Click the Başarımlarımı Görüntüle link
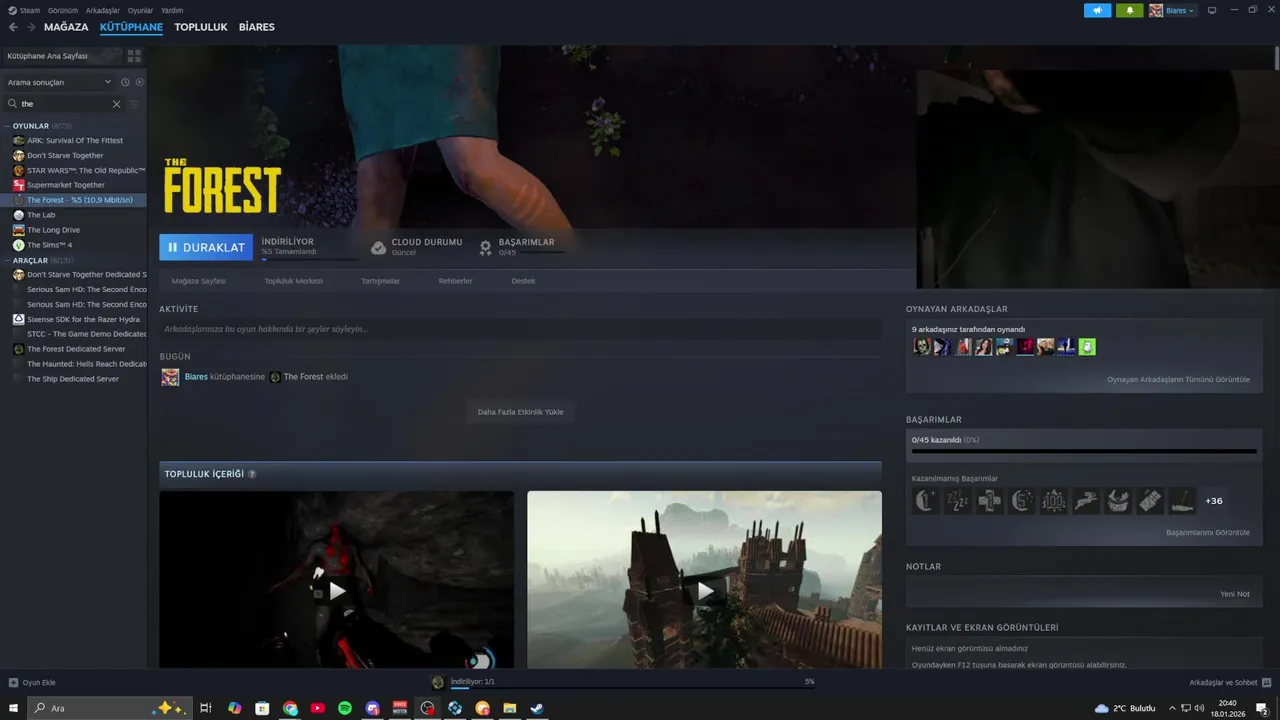This screenshot has width=1280, height=720. coord(1207,532)
